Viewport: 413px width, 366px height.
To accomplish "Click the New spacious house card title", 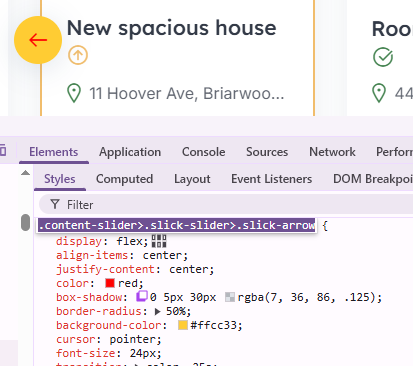I will coord(172,28).
